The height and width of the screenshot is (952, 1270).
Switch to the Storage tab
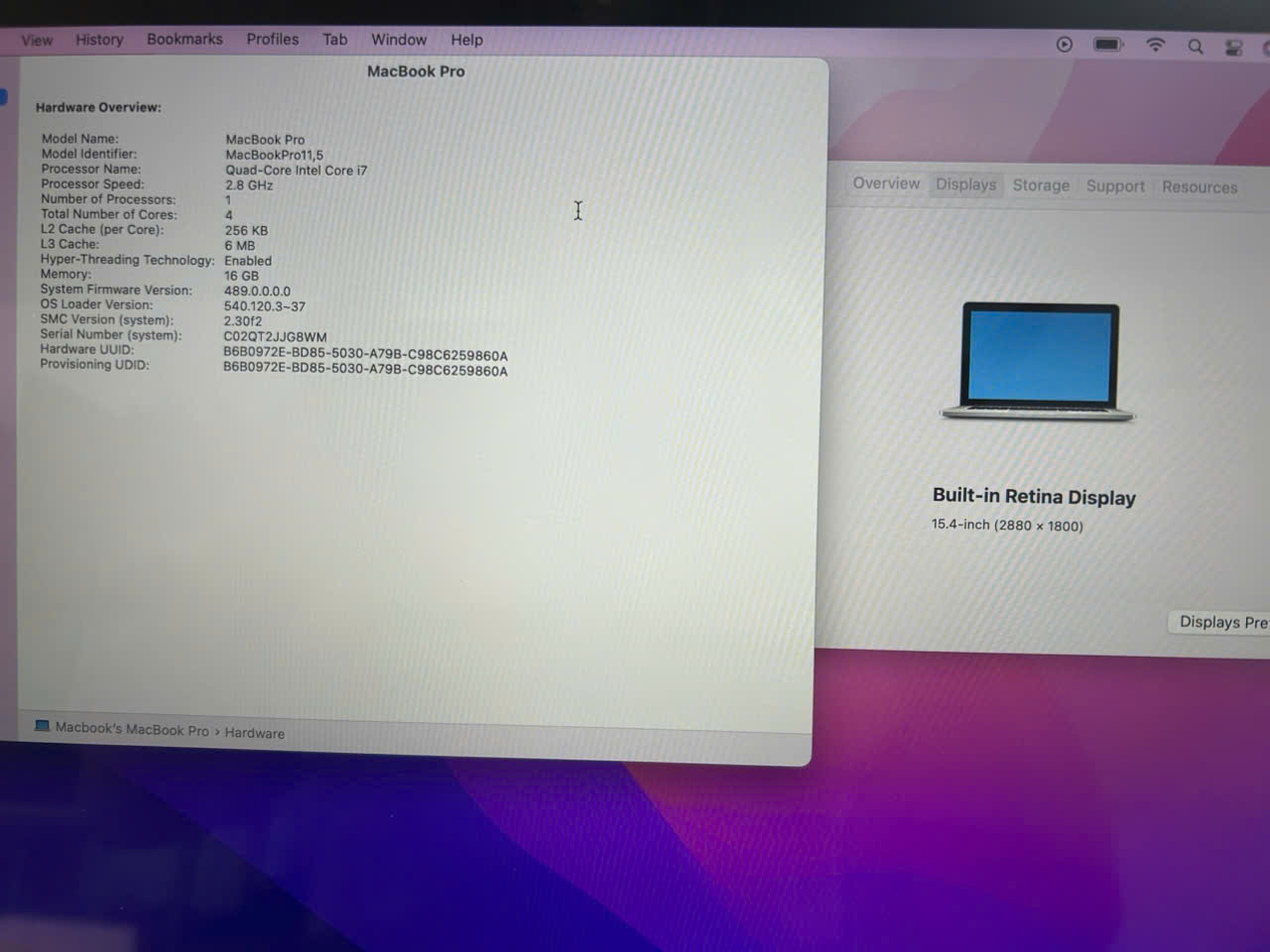click(x=1041, y=185)
